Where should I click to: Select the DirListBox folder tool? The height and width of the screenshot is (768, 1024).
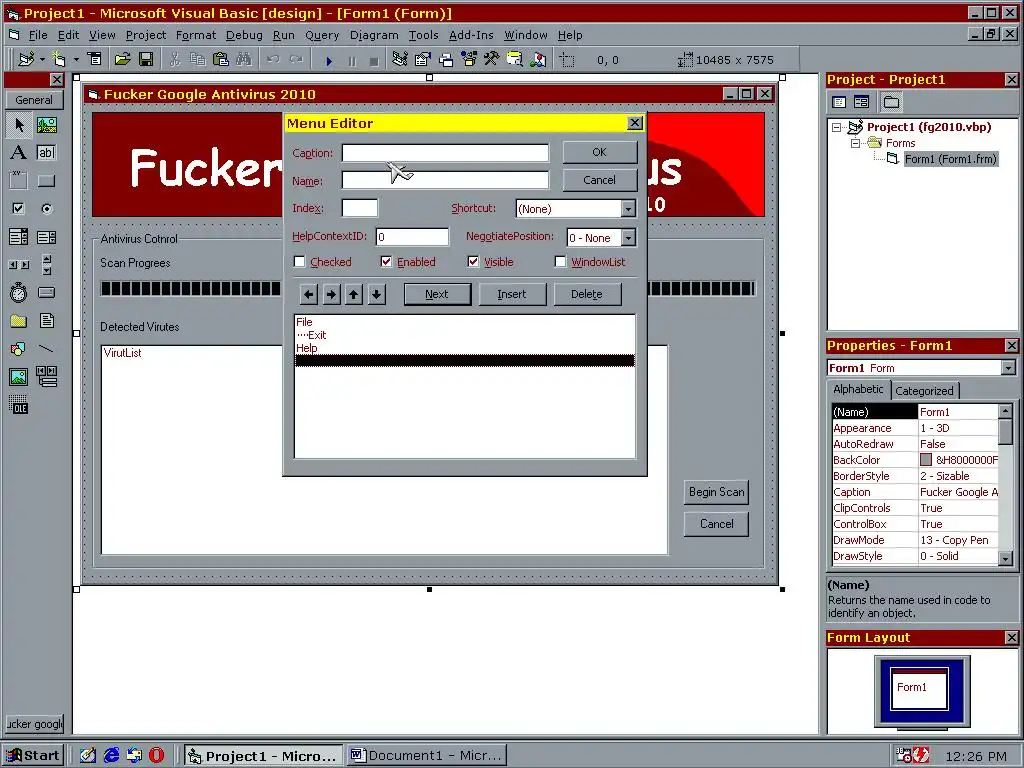(x=18, y=321)
